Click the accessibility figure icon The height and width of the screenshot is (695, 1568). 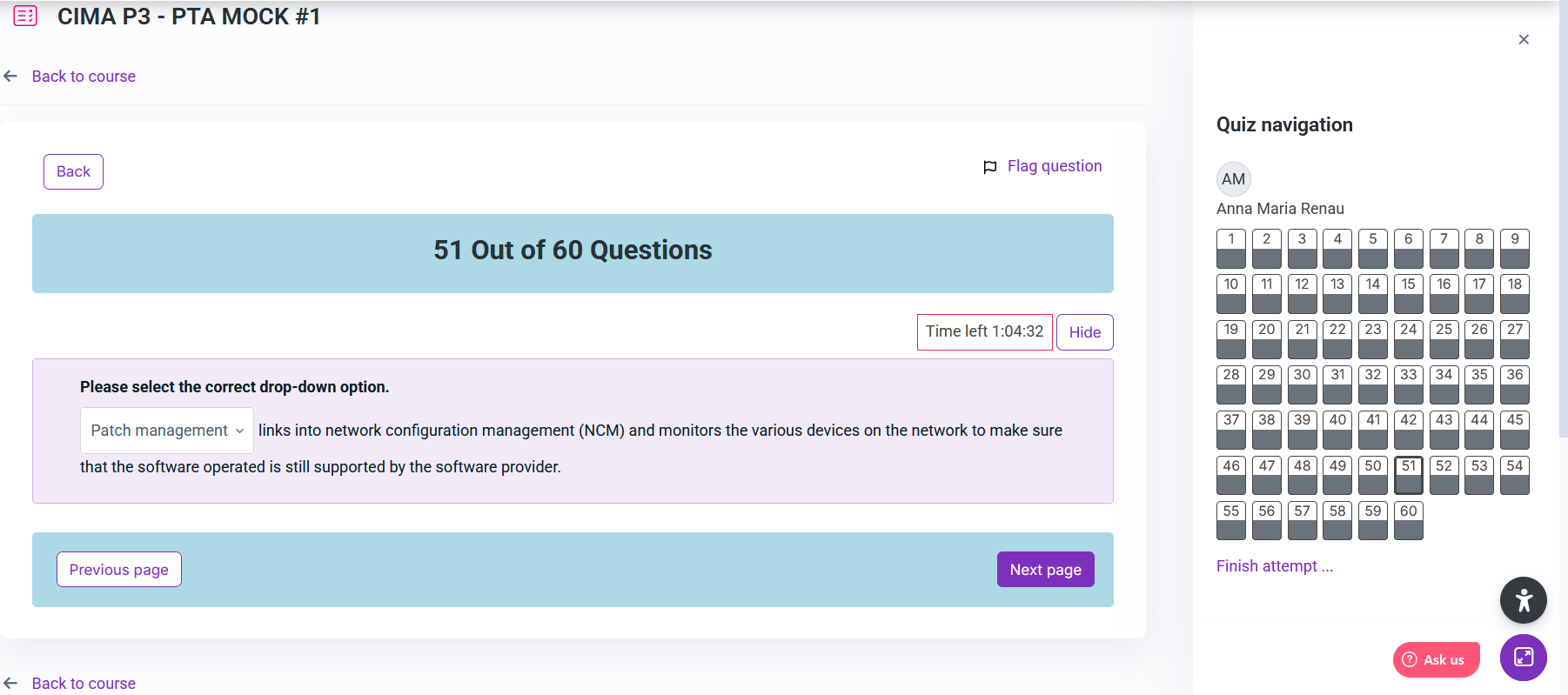tap(1523, 600)
